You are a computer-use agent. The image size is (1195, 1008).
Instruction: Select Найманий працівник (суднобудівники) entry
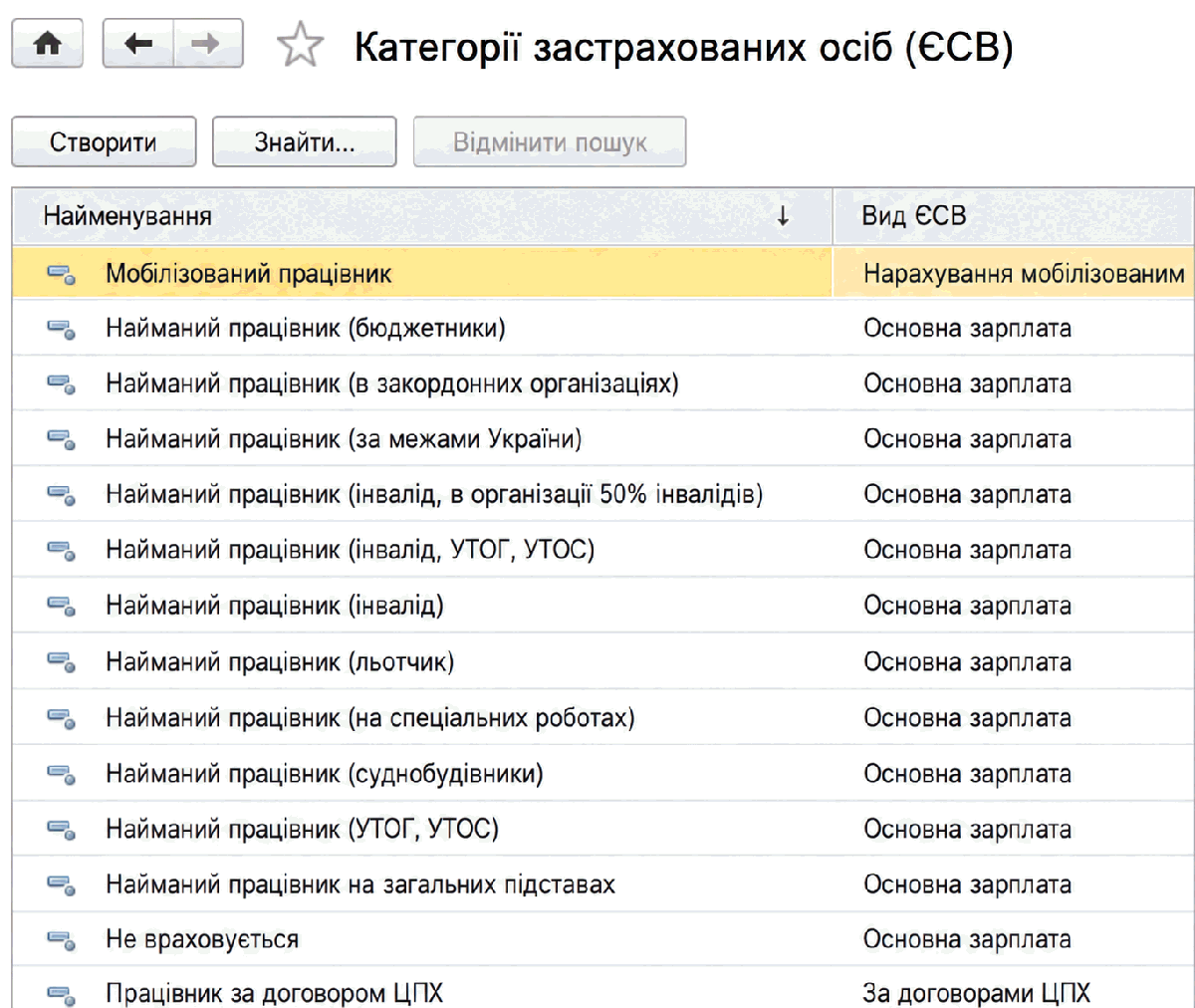pyautogui.click(x=325, y=774)
